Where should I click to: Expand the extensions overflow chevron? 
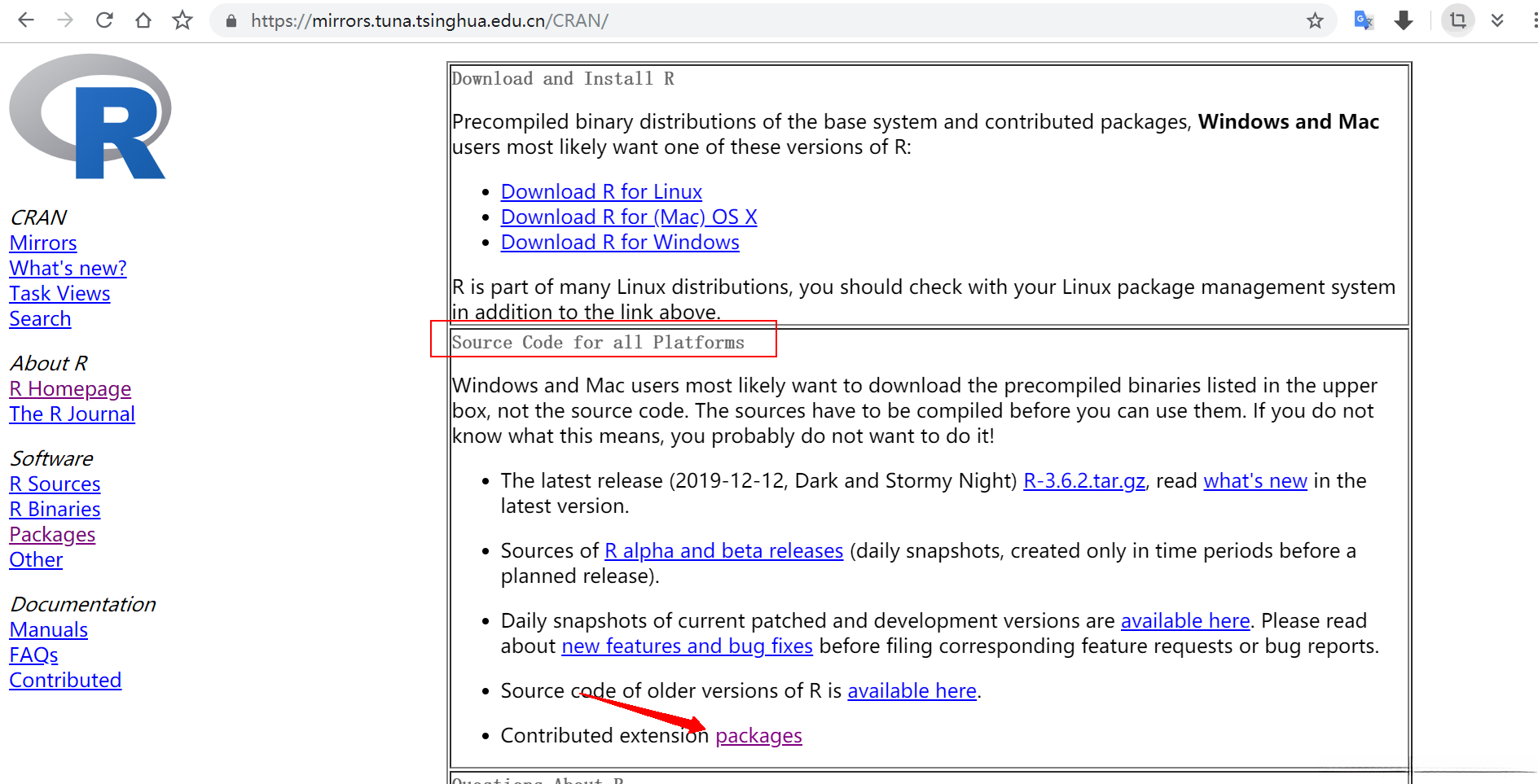coord(1497,20)
